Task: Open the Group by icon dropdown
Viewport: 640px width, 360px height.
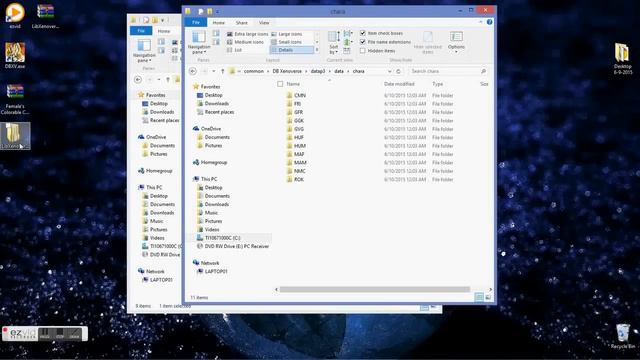Action: coord(348,33)
